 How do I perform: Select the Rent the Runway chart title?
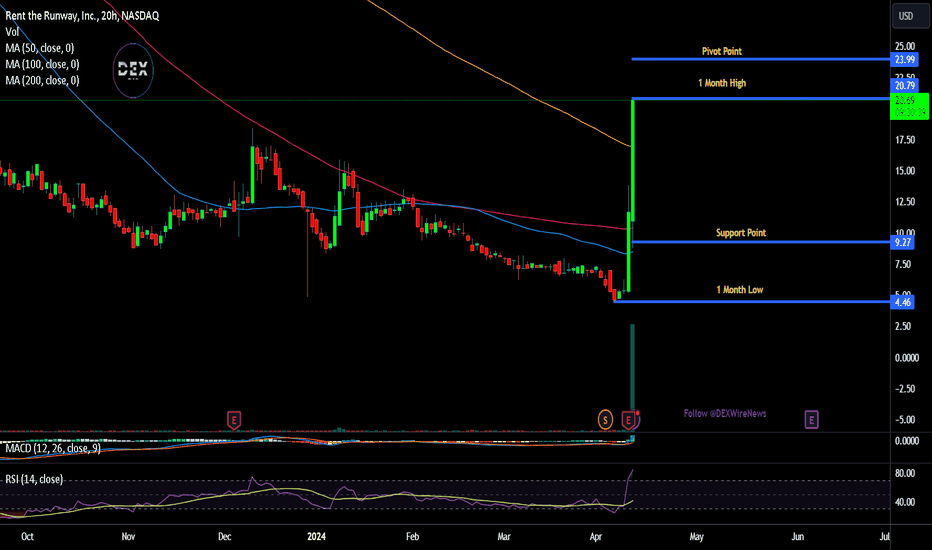tap(82, 16)
